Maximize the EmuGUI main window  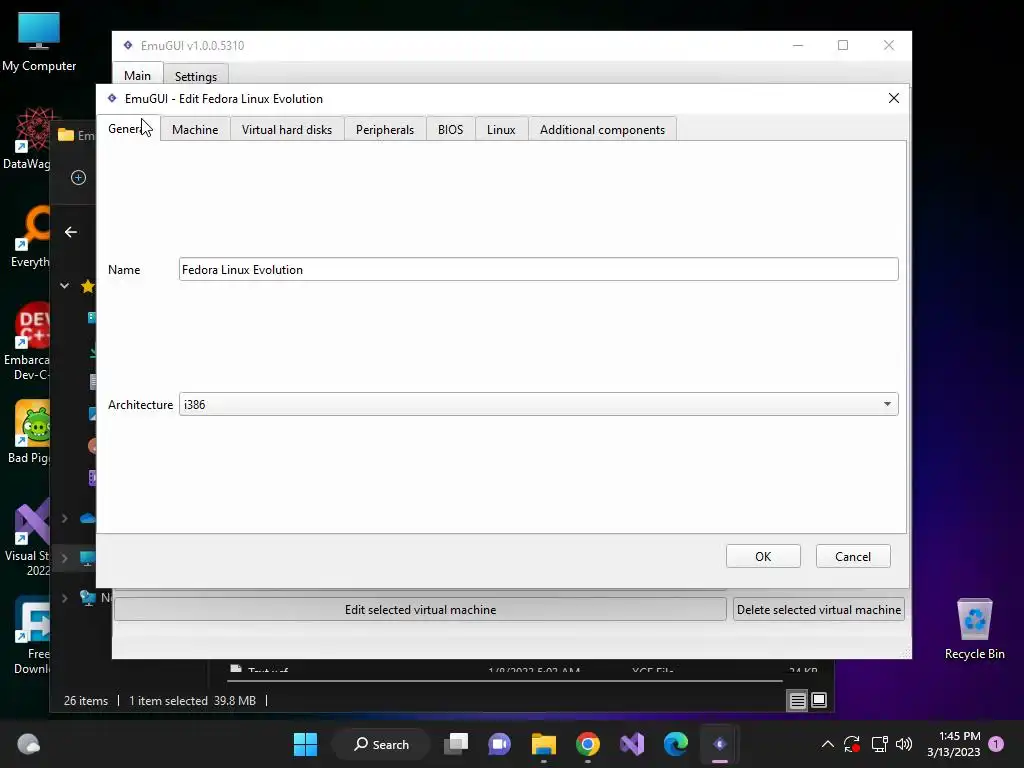tap(843, 45)
